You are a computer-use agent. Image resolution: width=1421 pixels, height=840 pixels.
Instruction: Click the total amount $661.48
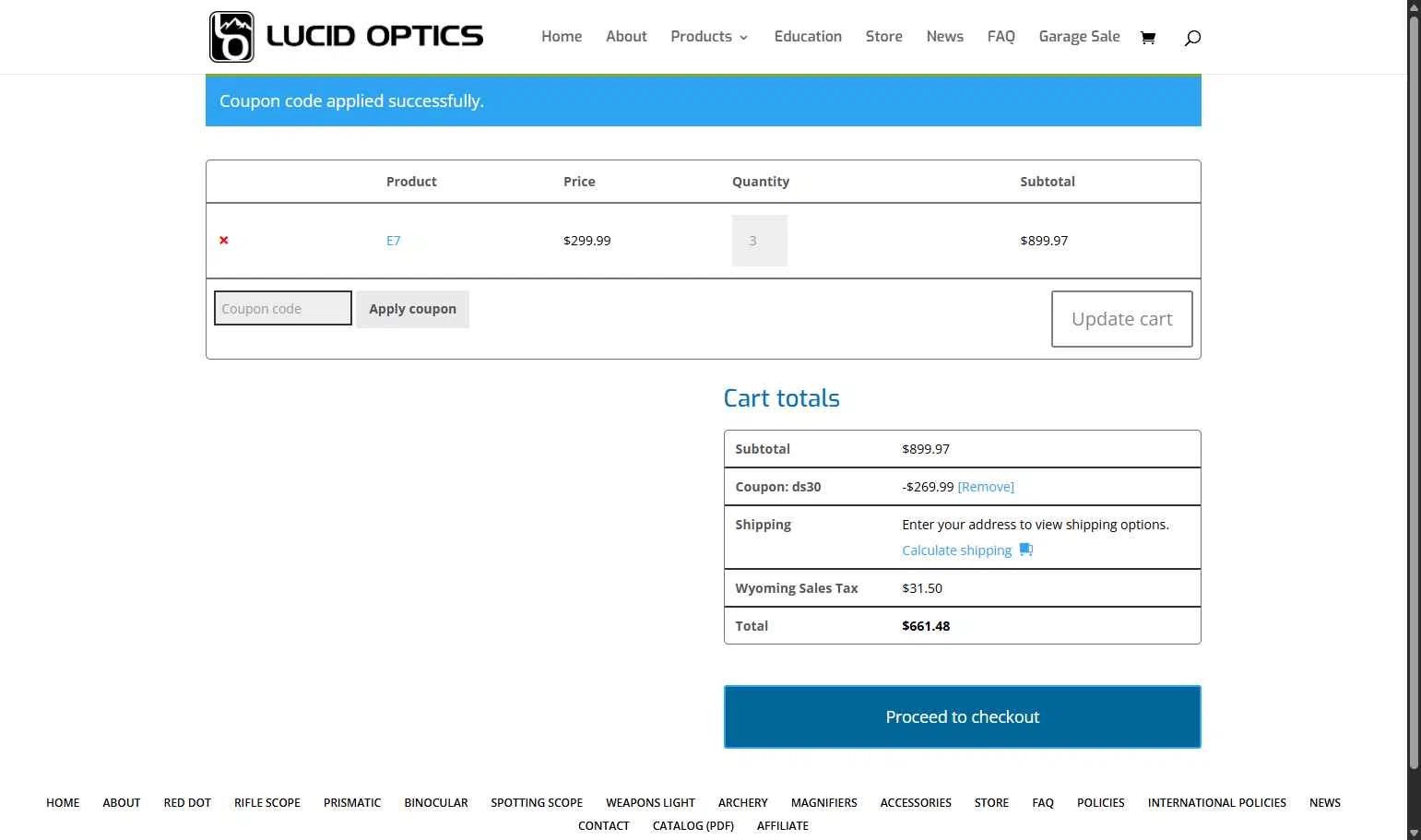[926, 626]
